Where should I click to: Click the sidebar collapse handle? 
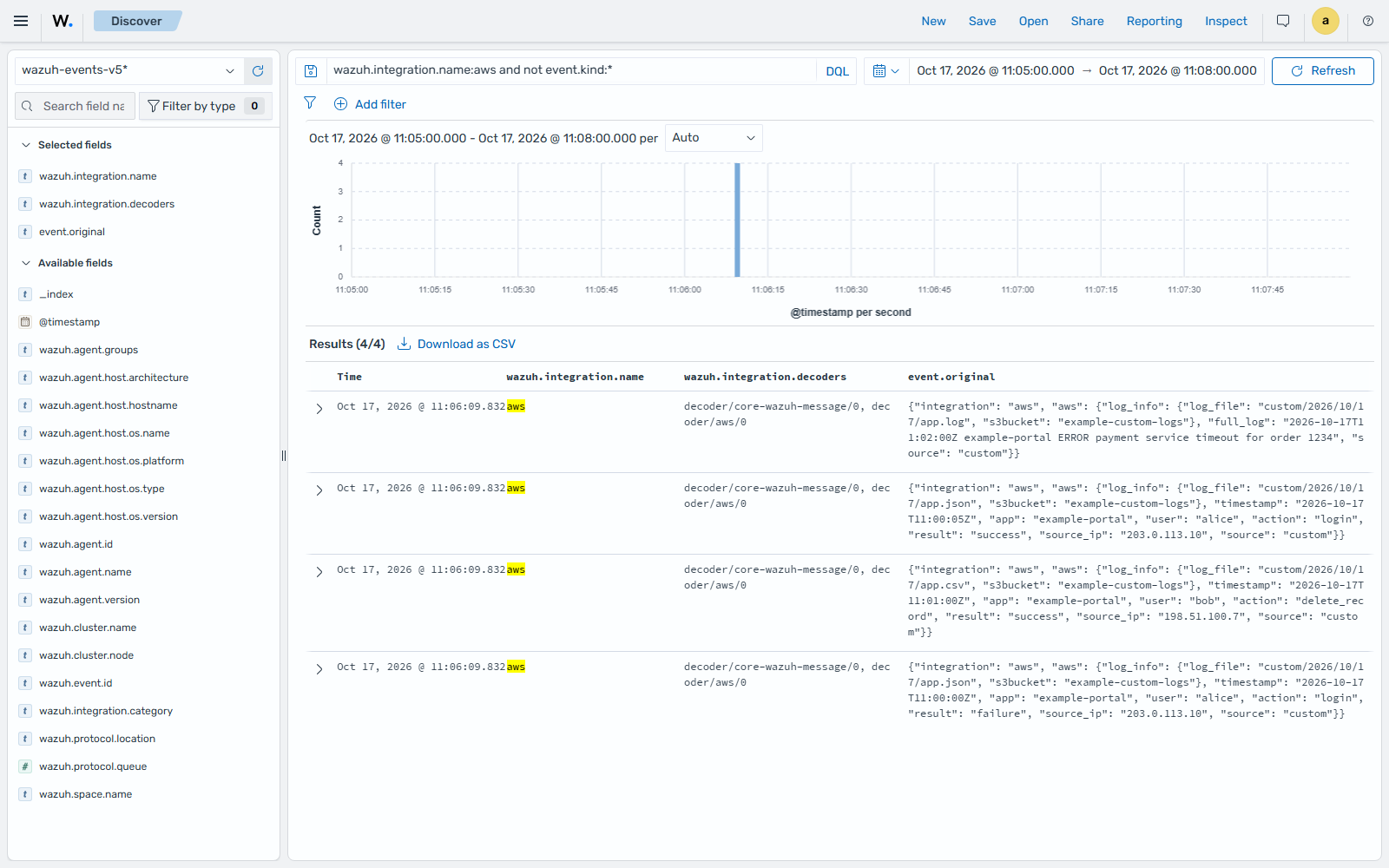284,456
